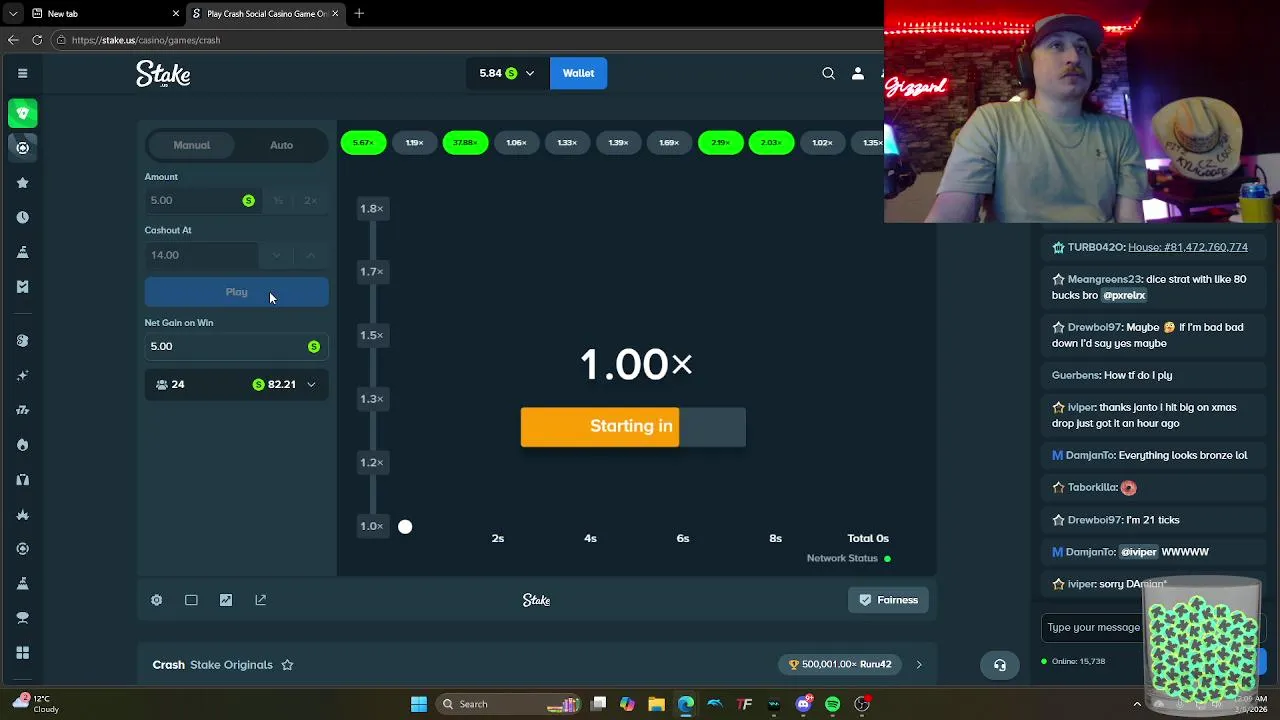Open the site search magnifier
Image resolution: width=1280 pixels, height=720 pixels.
tap(828, 73)
